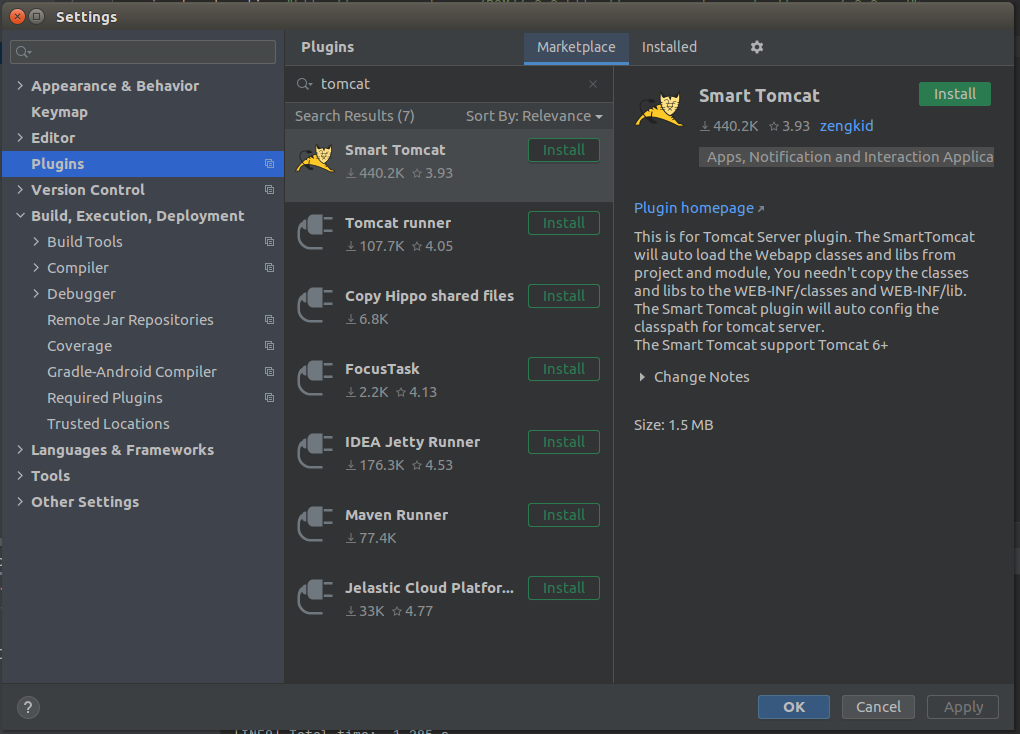The height and width of the screenshot is (734, 1020).
Task: Select the FocusTask result row
Action: 449,383
